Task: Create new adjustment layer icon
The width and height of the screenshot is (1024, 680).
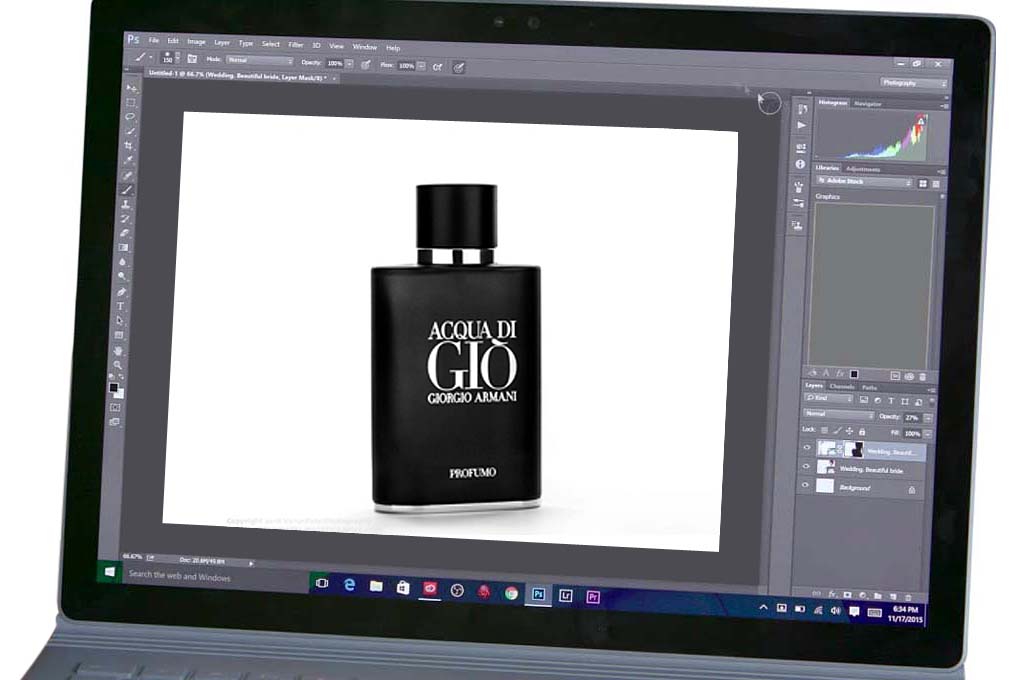Action: point(862,596)
